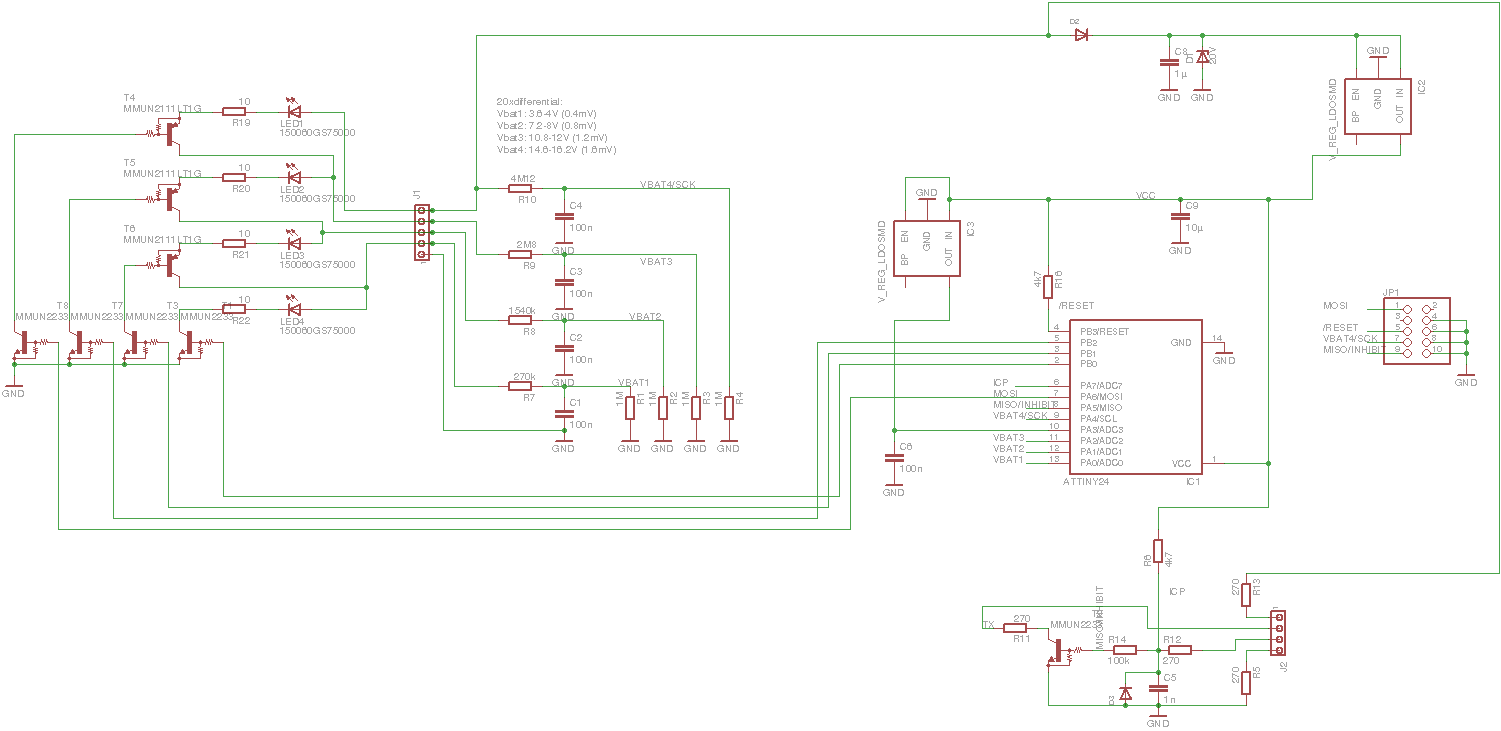
Task: Click capacitor C4 under R10
Action: 564,217
